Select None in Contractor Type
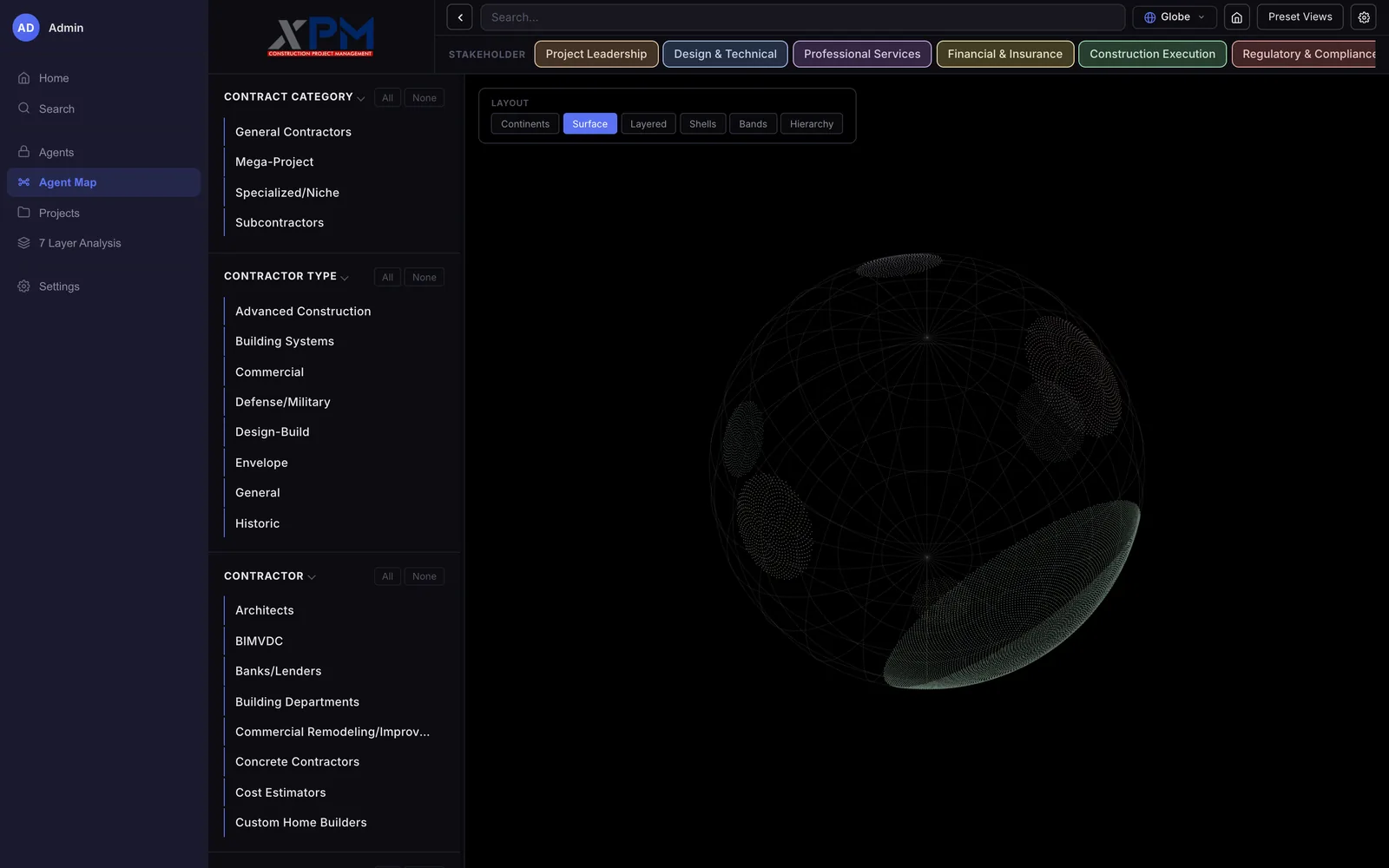 point(425,278)
